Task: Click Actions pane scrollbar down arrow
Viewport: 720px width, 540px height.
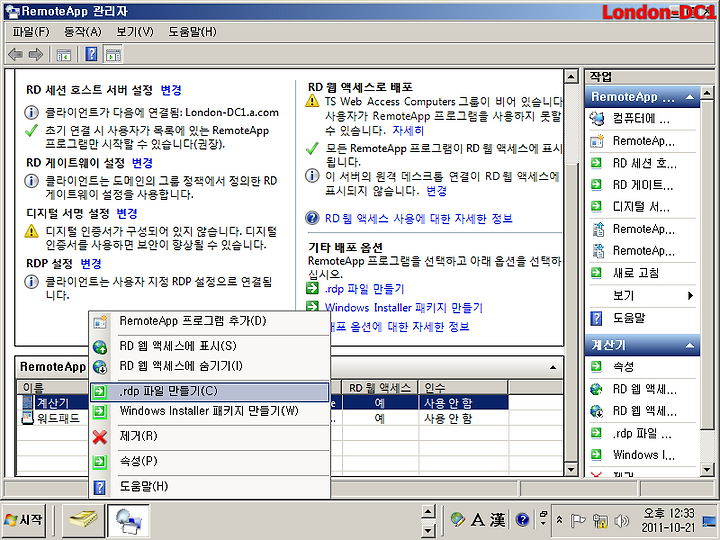Action: [707, 469]
